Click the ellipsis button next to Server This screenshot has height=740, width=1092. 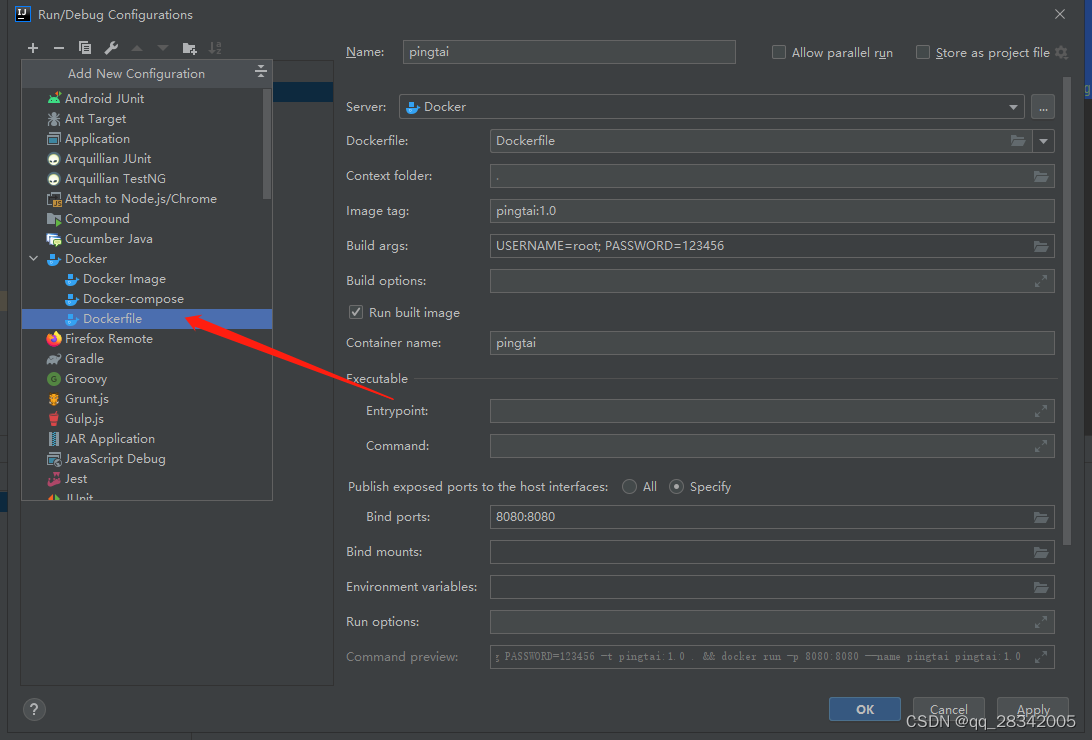coord(1043,107)
